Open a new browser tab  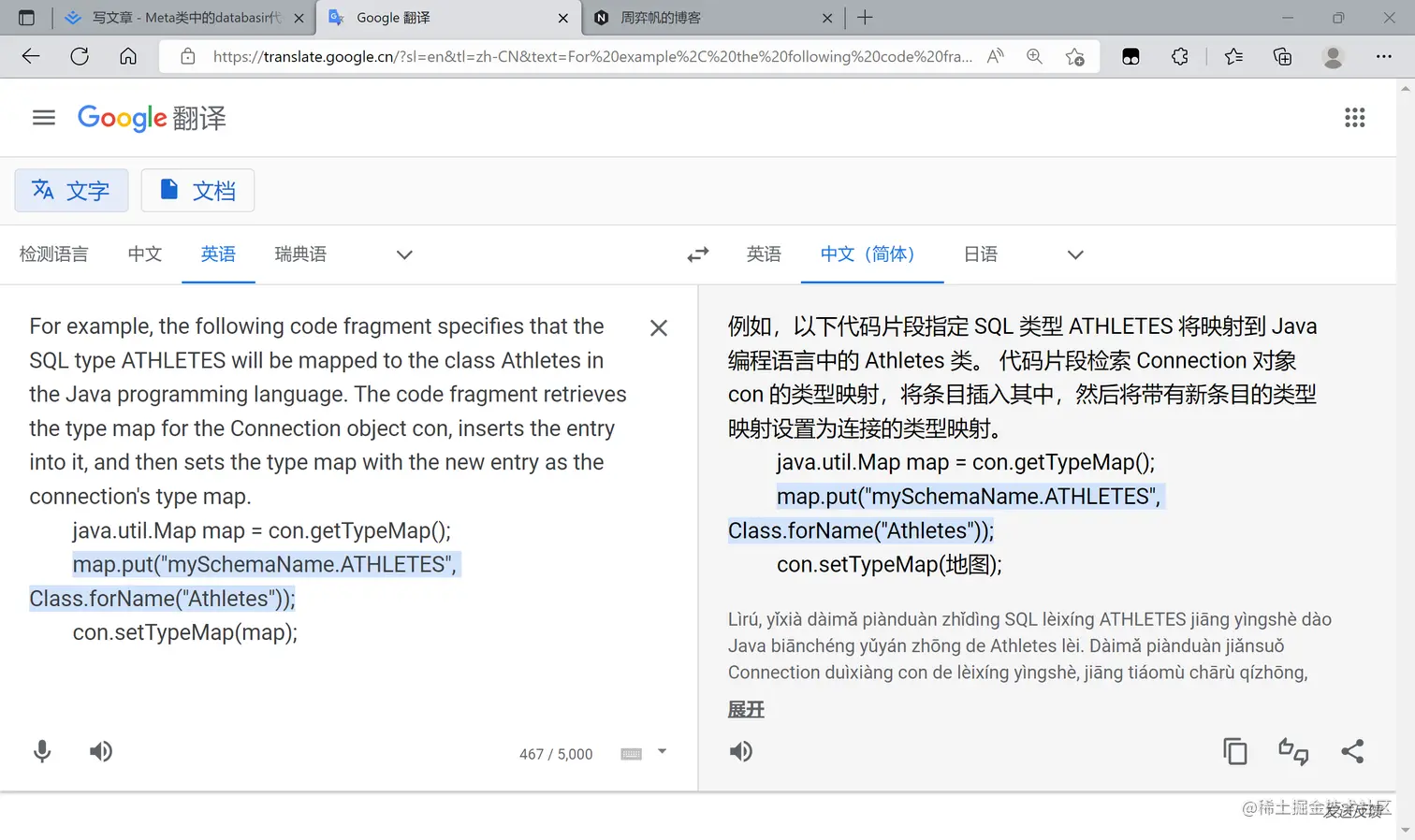(865, 17)
